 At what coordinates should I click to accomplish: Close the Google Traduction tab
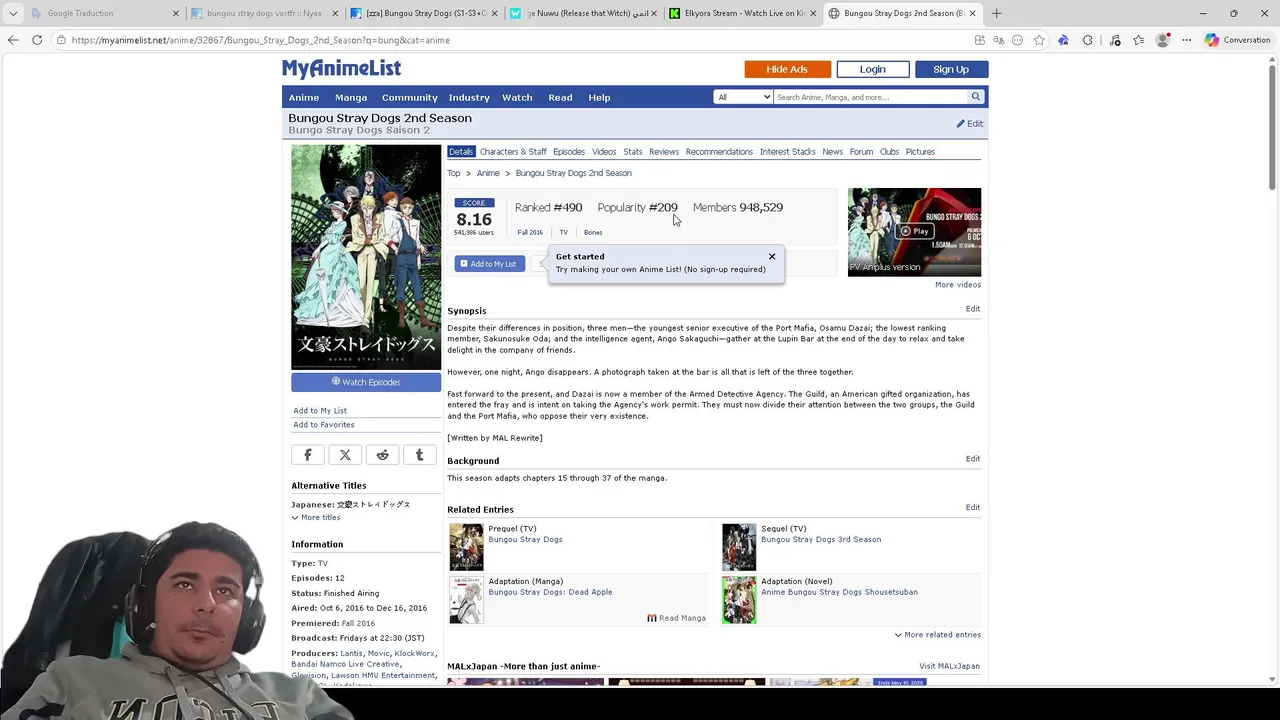176,13
